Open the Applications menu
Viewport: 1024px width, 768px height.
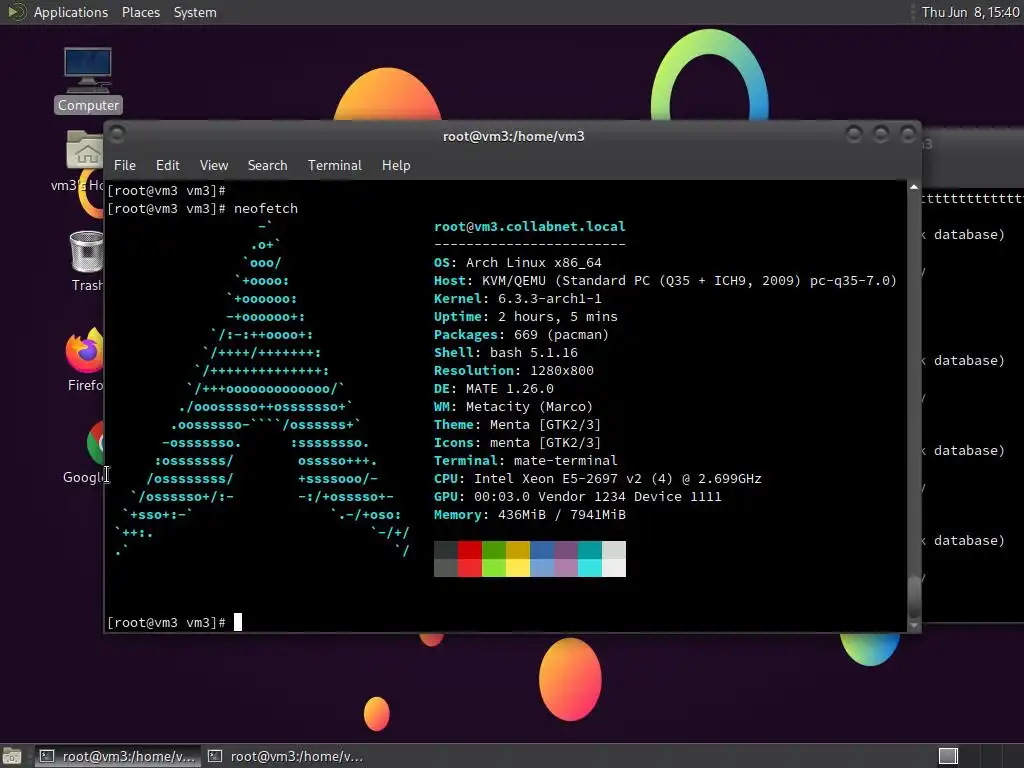[71, 12]
